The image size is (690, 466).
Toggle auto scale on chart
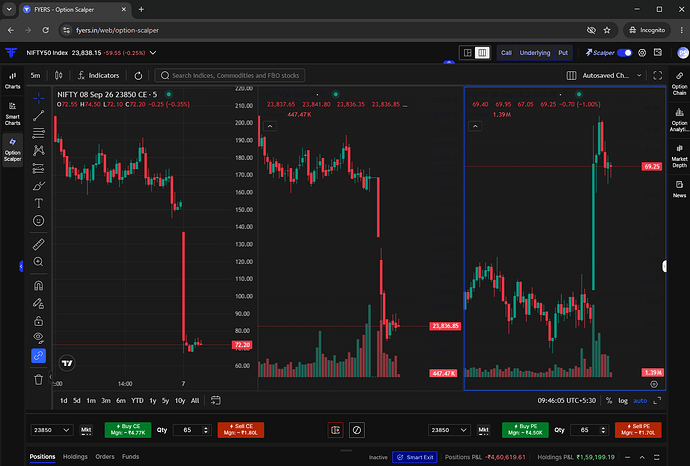coord(640,400)
